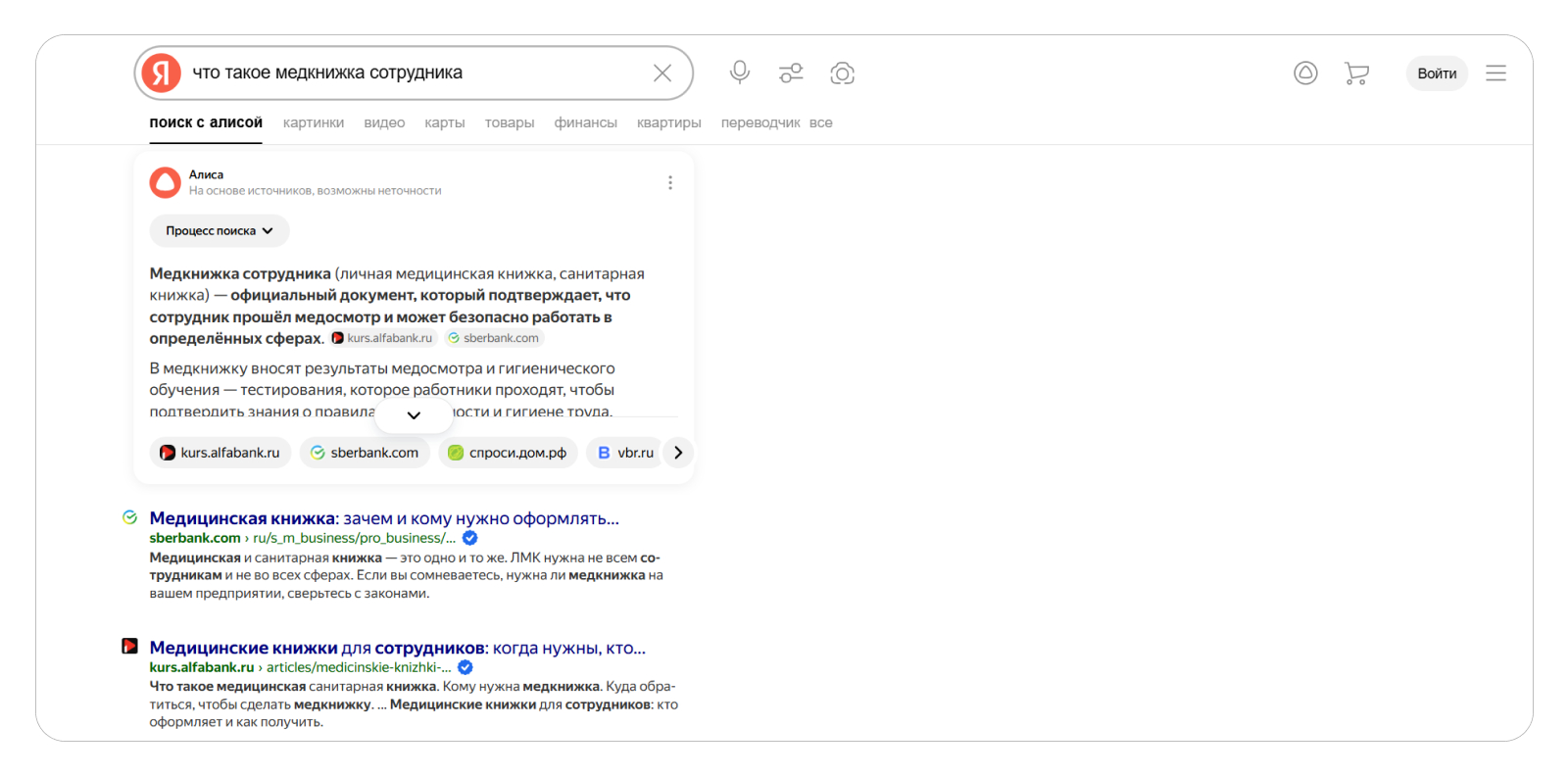Viewport: 1568px width, 776px height.
Task: Open result «Медицинская книжка: зачем и кому нужно оформлять»
Action: click(x=384, y=518)
